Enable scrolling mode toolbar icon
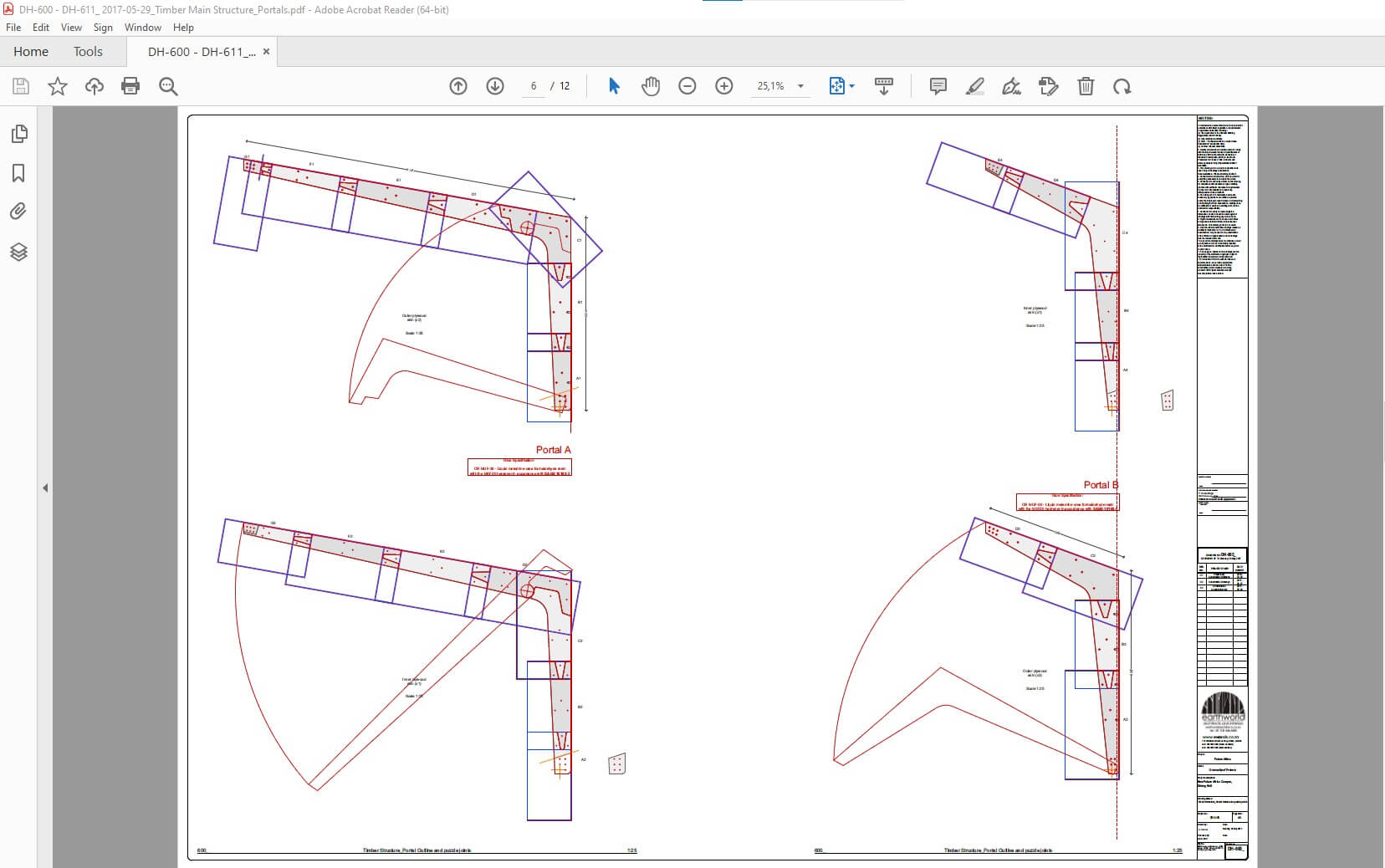Viewport: 1385px width, 868px height. click(x=884, y=86)
